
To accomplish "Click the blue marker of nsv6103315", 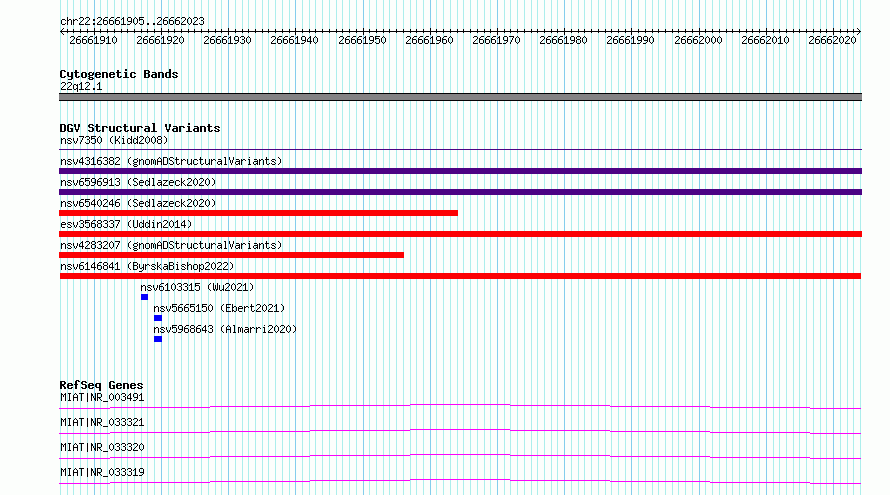I will [144, 297].
